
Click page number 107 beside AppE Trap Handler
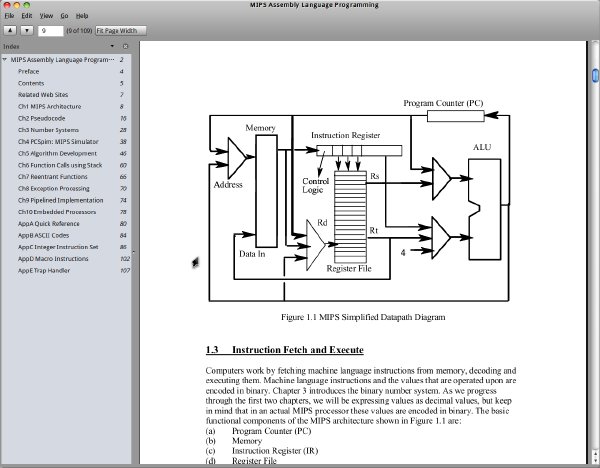(125, 271)
